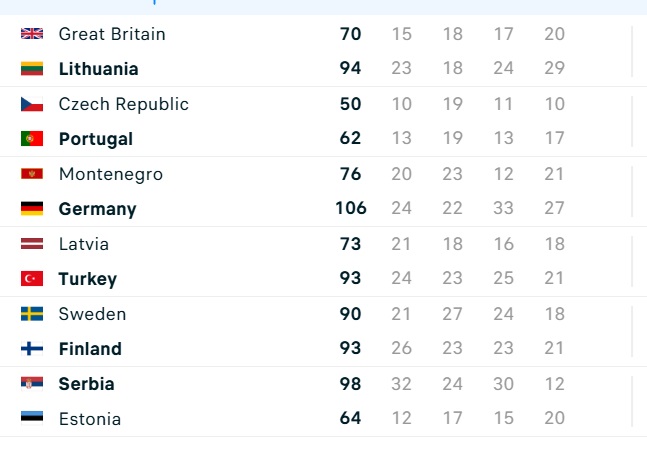Image resolution: width=647 pixels, height=469 pixels.
Task: Click the Turkey flag icon
Action: coord(32,278)
